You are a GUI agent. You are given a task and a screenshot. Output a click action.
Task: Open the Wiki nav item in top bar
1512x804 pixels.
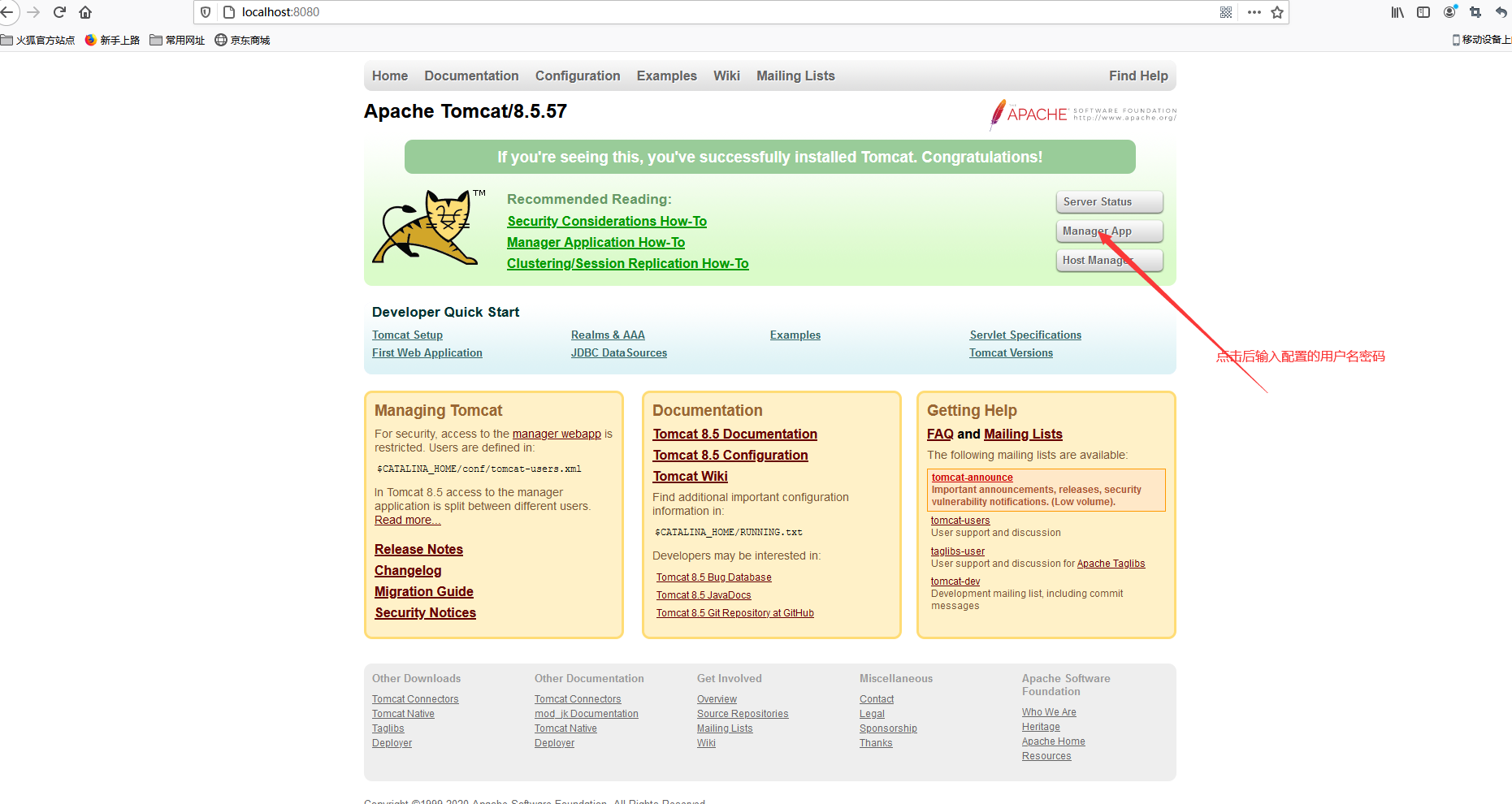[x=726, y=76]
